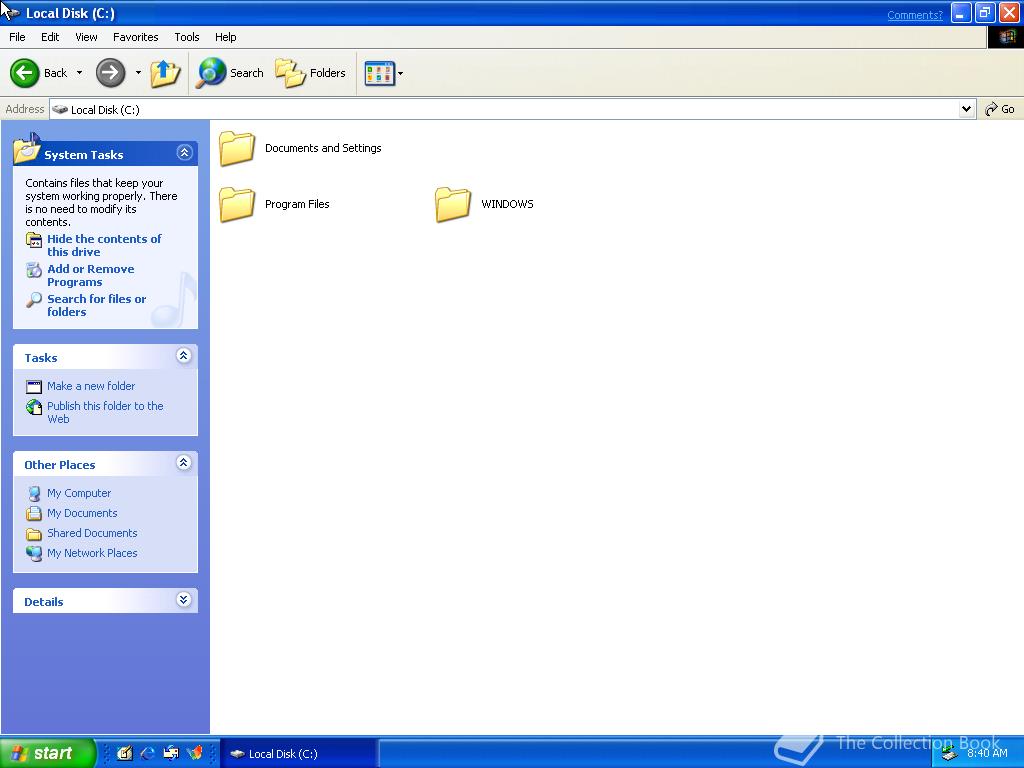The height and width of the screenshot is (768, 1024).
Task: Go up one folder level
Action: pos(165,72)
